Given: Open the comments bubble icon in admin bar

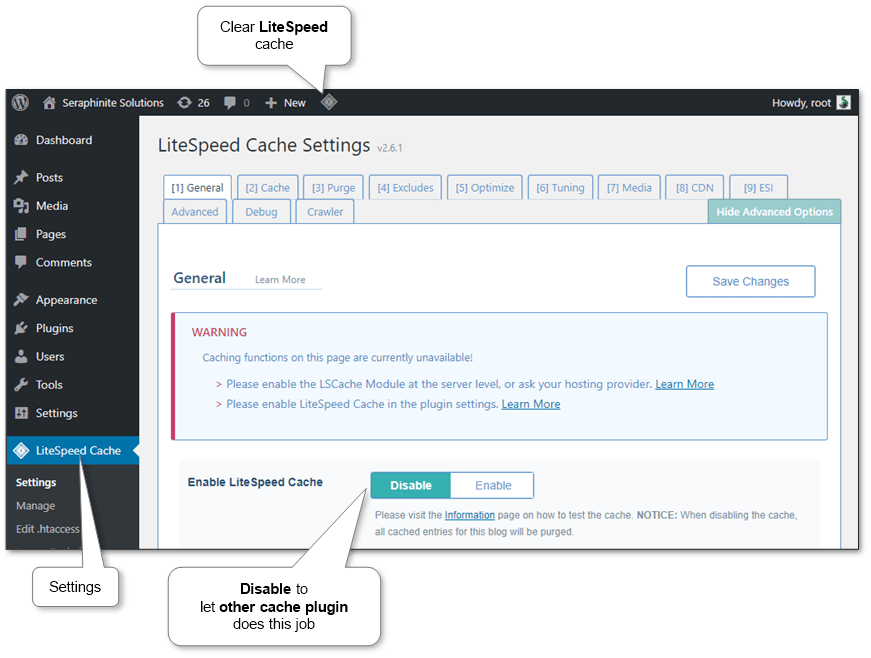Looking at the screenshot, I should 229,103.
